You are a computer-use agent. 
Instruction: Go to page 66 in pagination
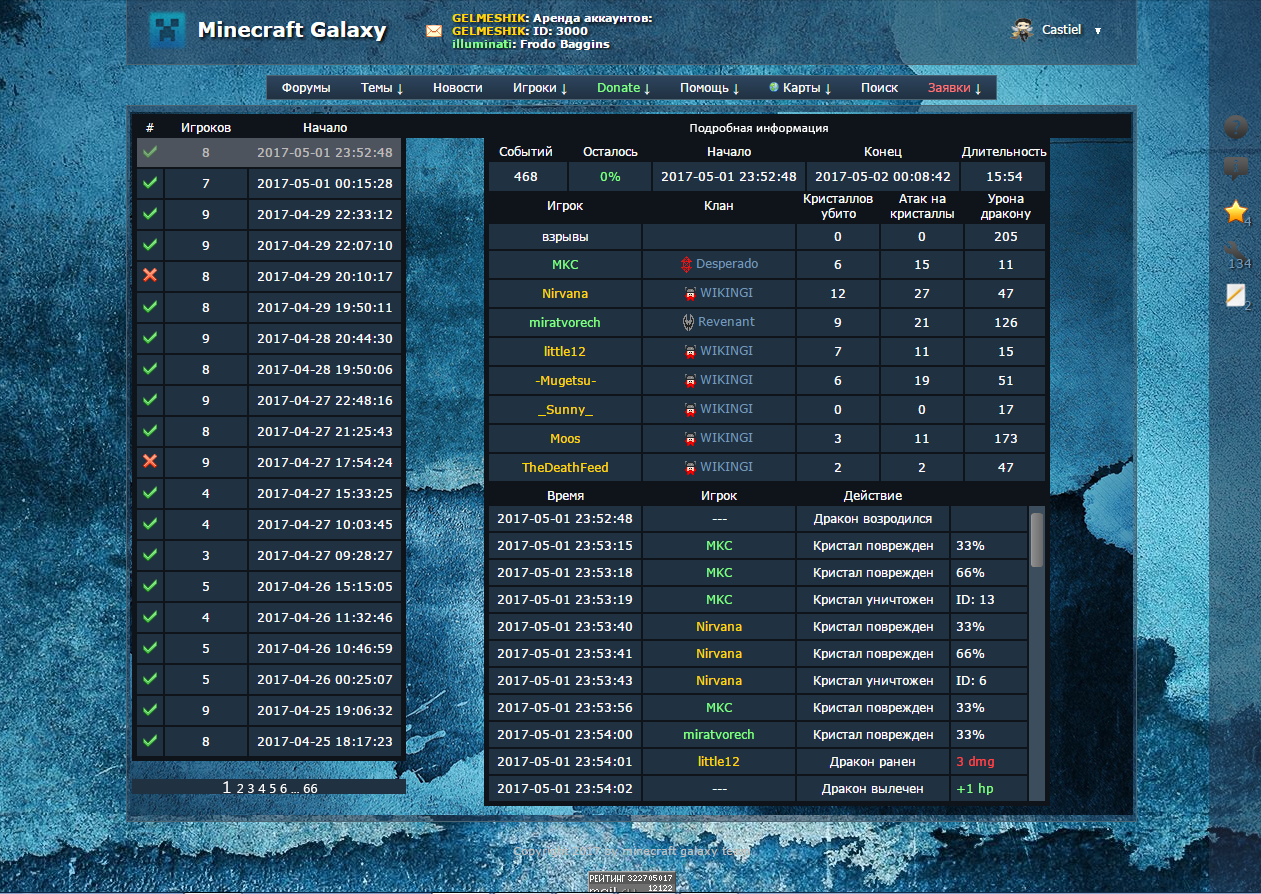pyautogui.click(x=310, y=789)
